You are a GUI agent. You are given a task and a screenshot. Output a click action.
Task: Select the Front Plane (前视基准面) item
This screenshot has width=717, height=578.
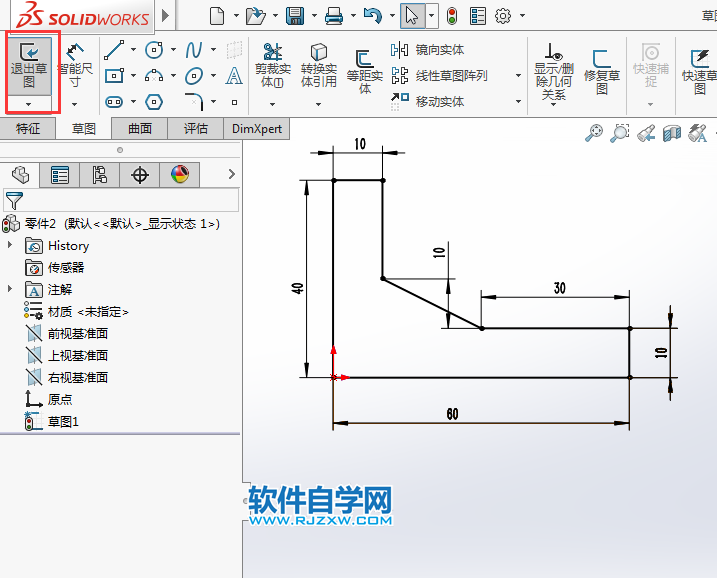coord(77,334)
